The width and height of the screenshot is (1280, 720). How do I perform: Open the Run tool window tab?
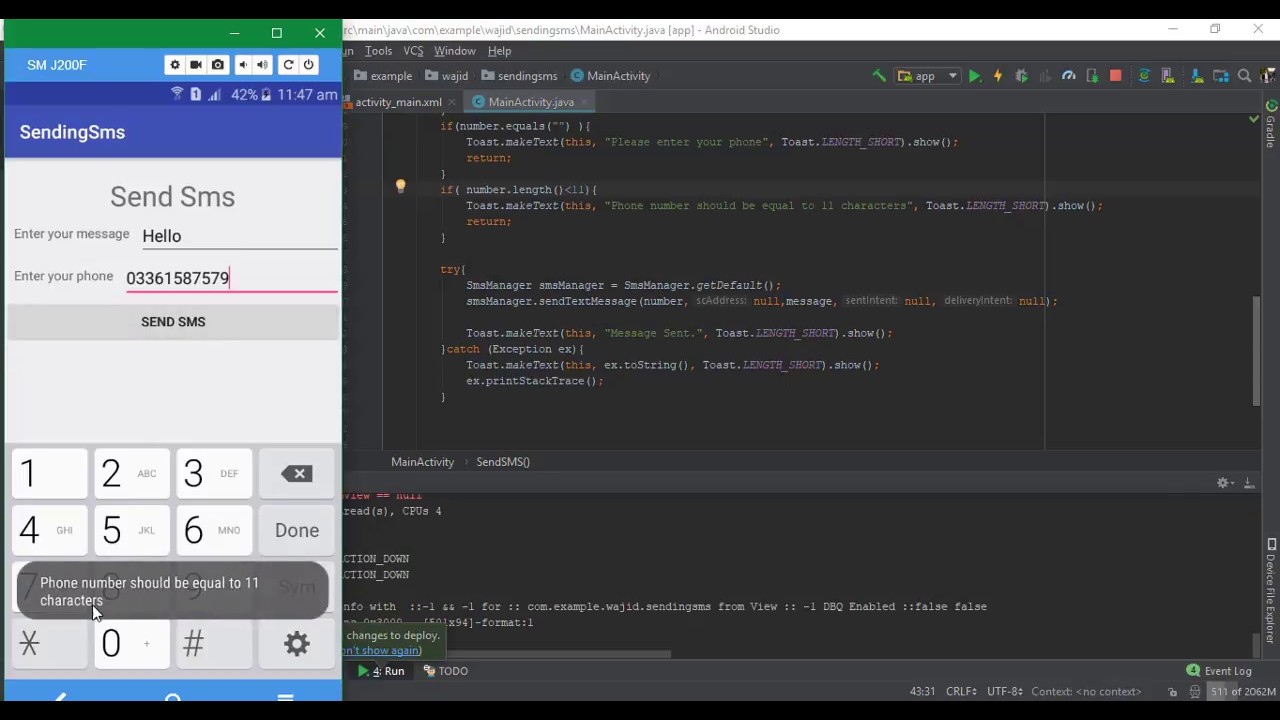point(384,671)
